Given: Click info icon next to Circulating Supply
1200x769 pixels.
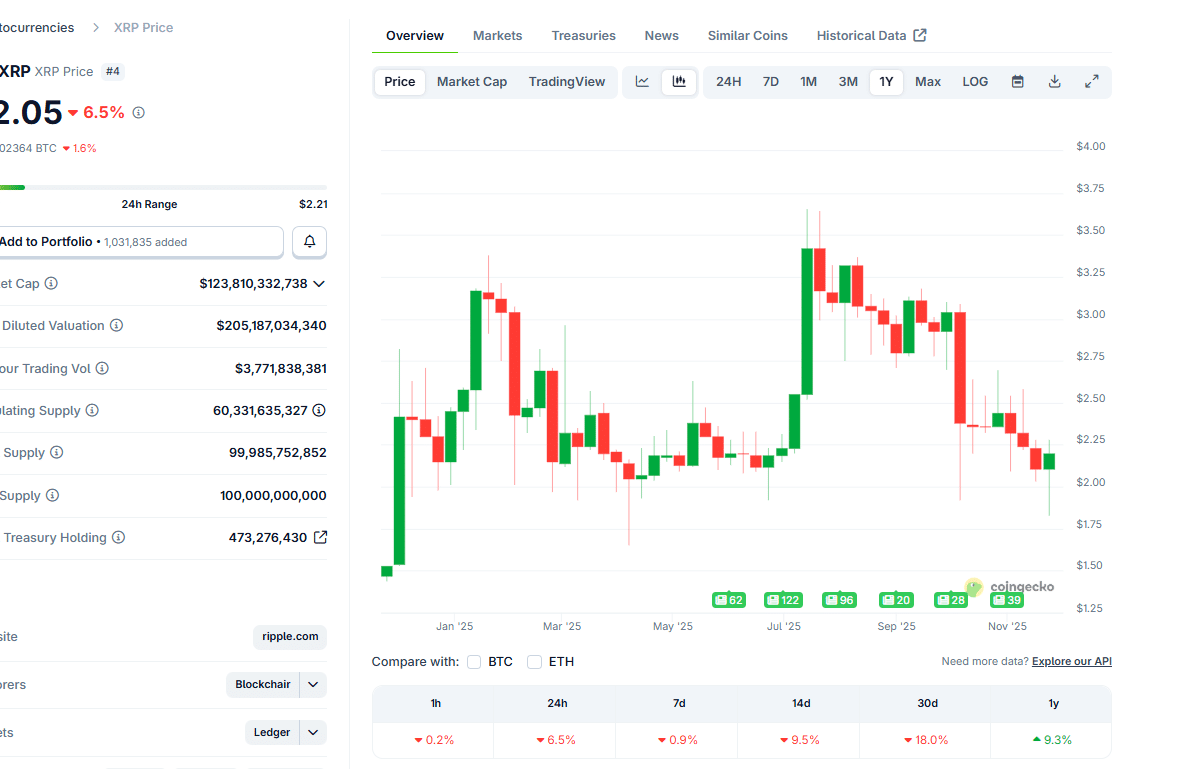Looking at the screenshot, I should coord(92,411).
